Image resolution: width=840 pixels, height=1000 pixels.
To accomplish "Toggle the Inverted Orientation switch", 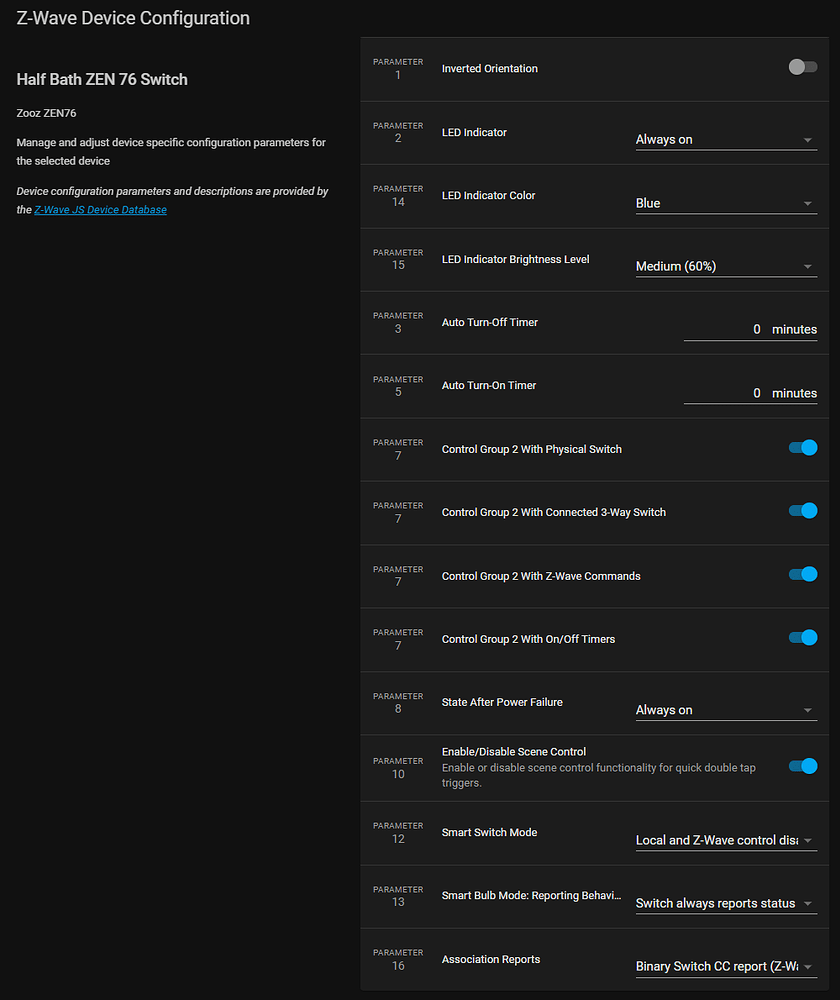I will 802,68.
